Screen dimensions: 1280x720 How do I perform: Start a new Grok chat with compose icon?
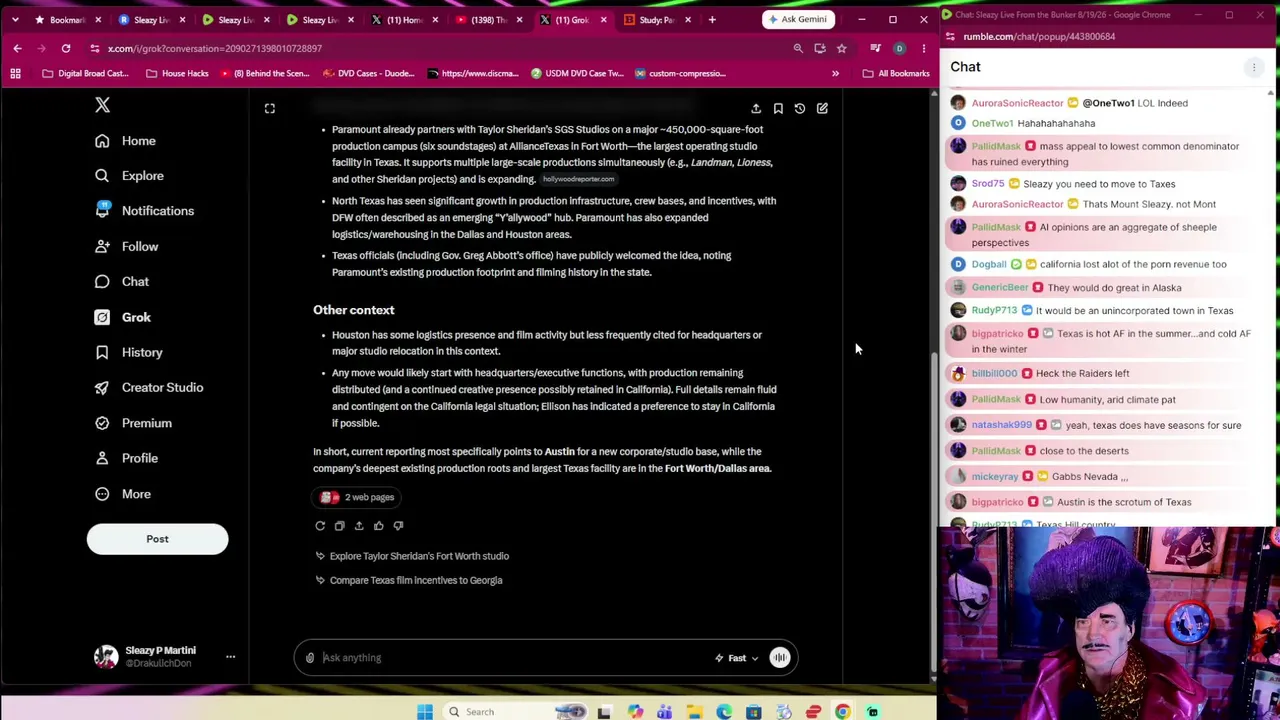(x=822, y=108)
